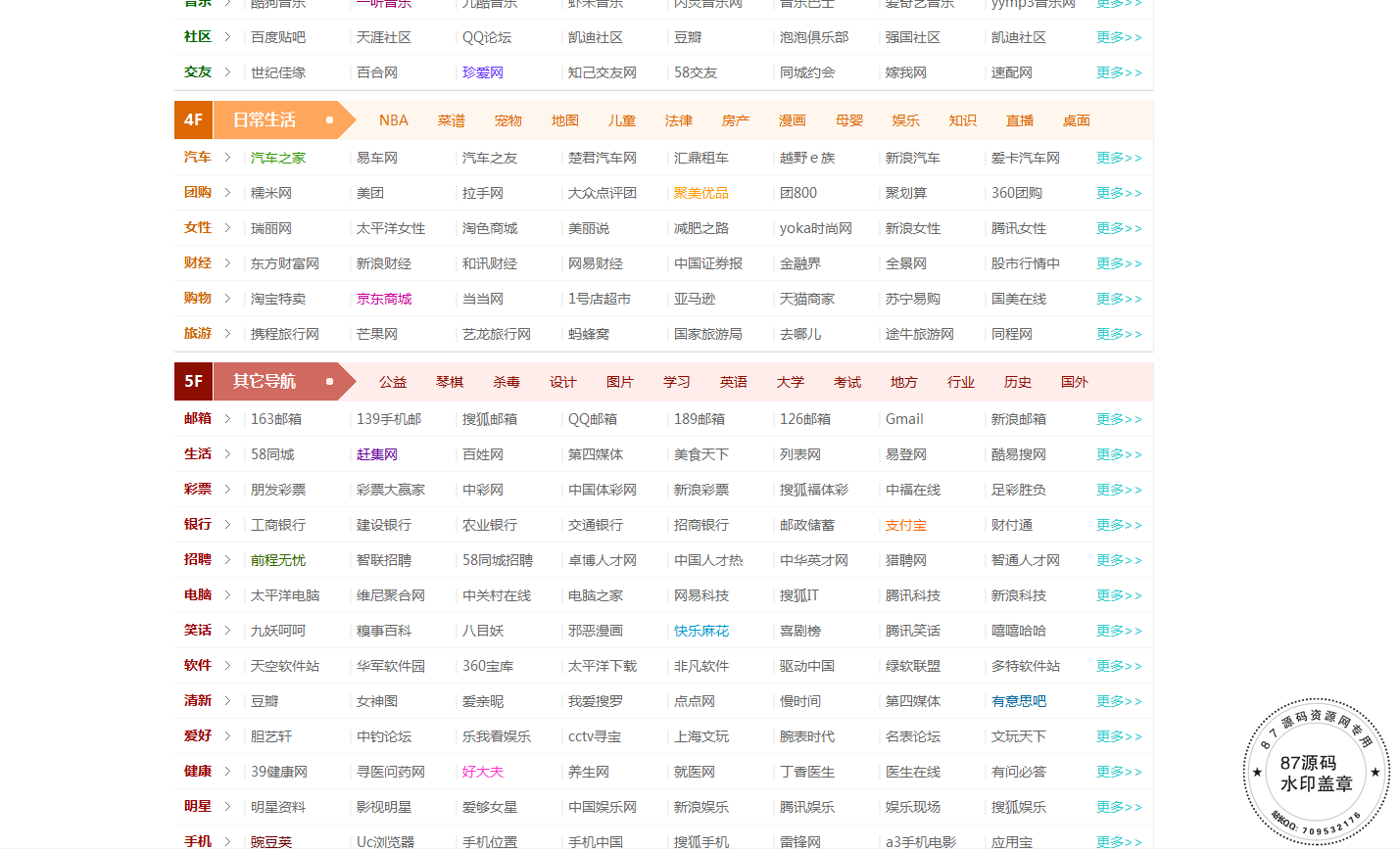
Task: Expand 更多>> in the 招聘 row
Action: coord(1119,560)
